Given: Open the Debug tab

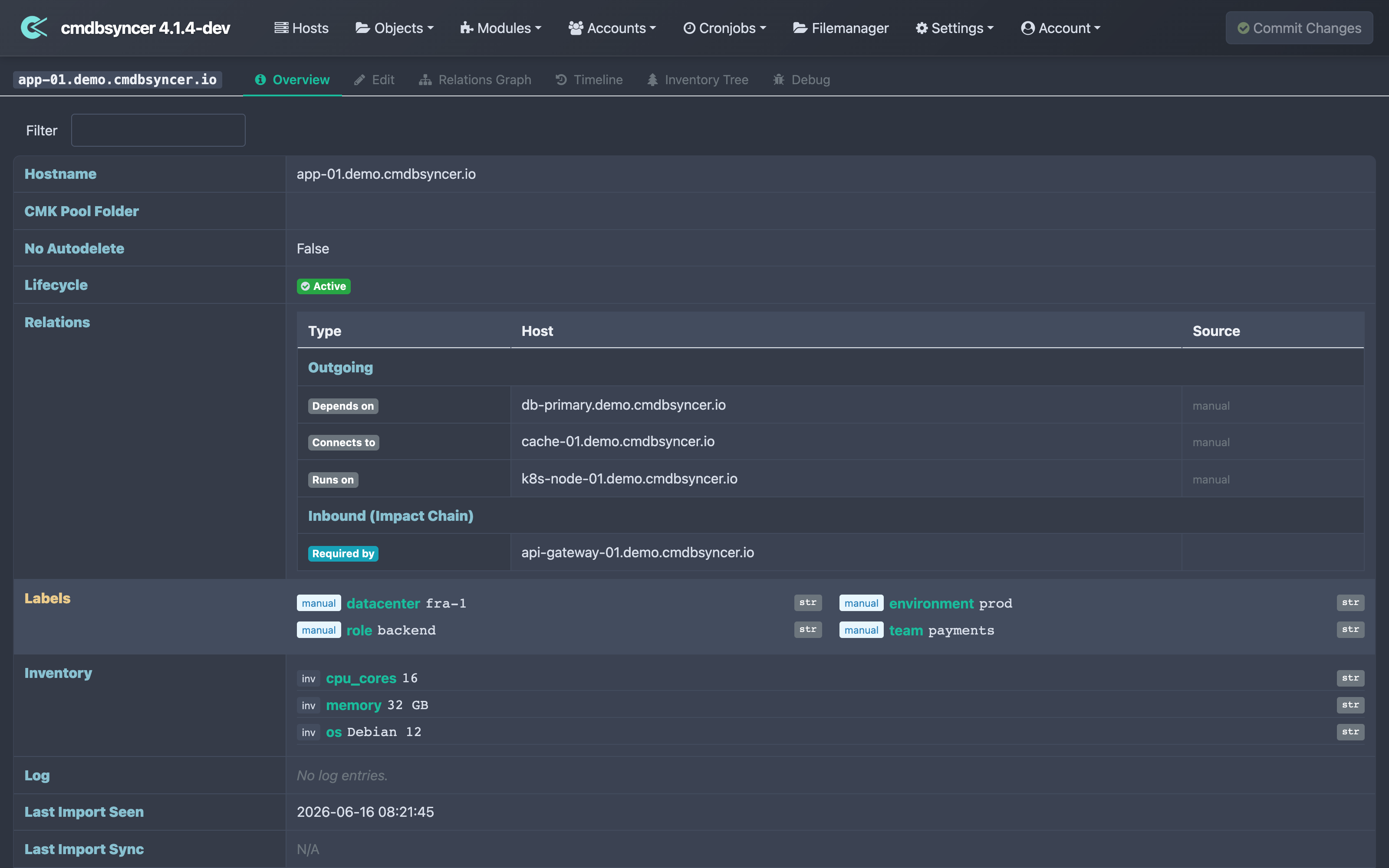Looking at the screenshot, I should pyautogui.click(x=801, y=80).
